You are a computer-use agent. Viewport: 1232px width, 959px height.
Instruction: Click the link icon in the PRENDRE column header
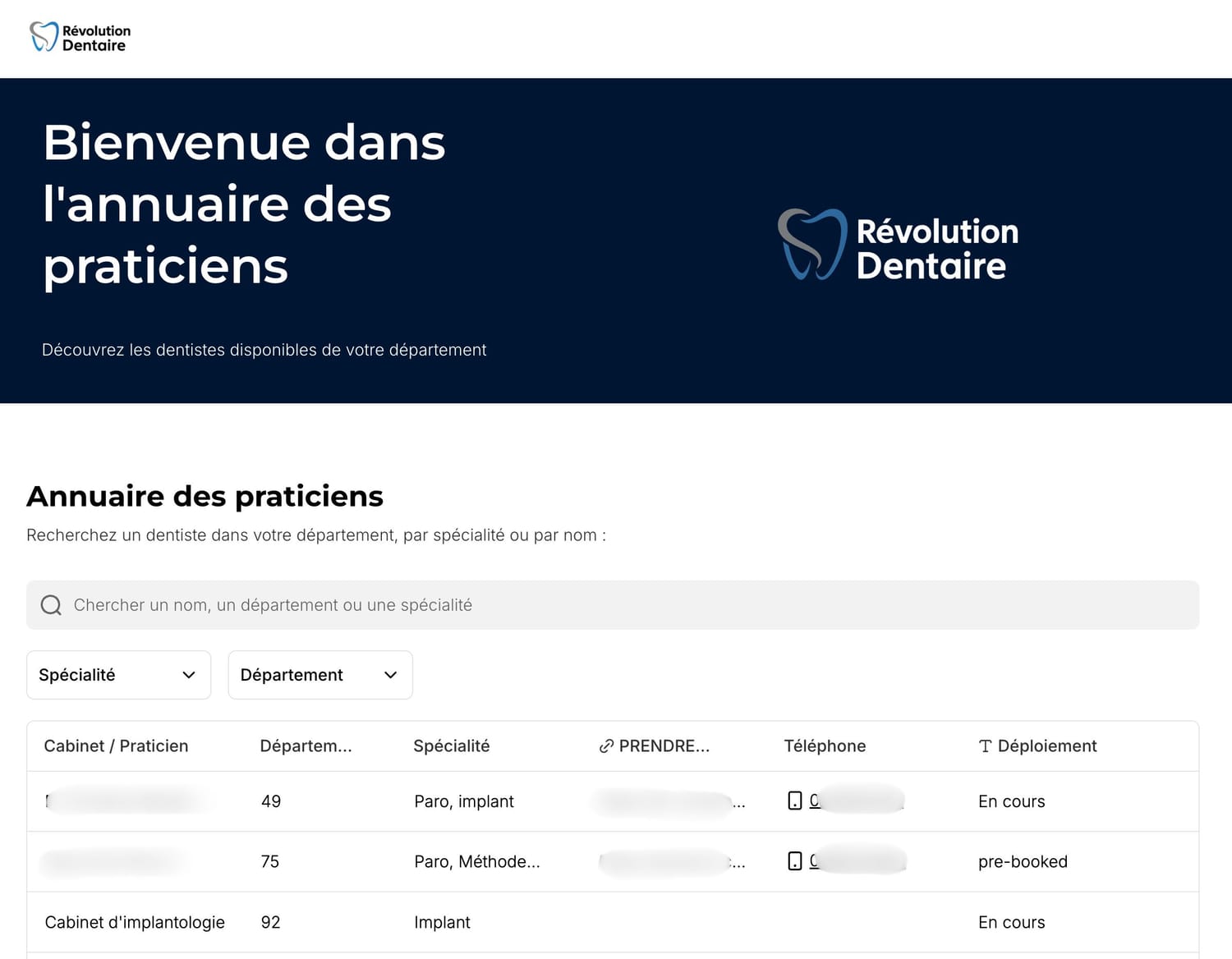pos(606,746)
